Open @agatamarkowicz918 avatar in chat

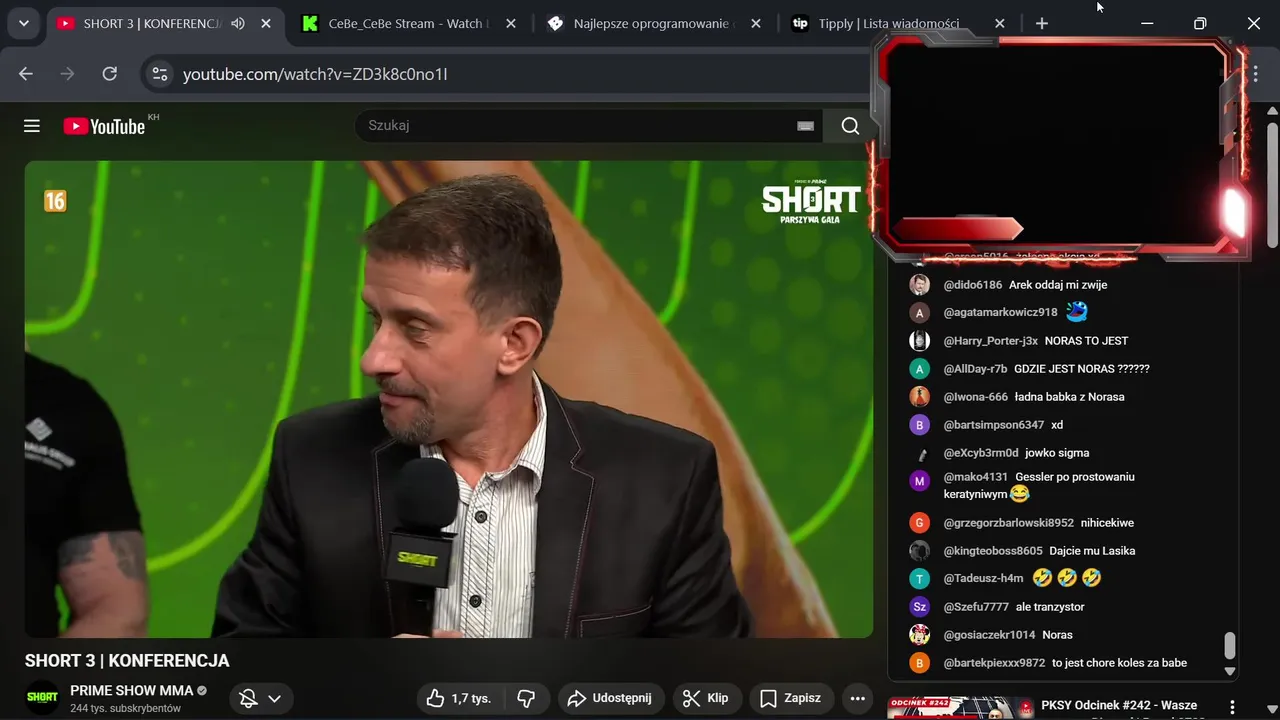(919, 313)
